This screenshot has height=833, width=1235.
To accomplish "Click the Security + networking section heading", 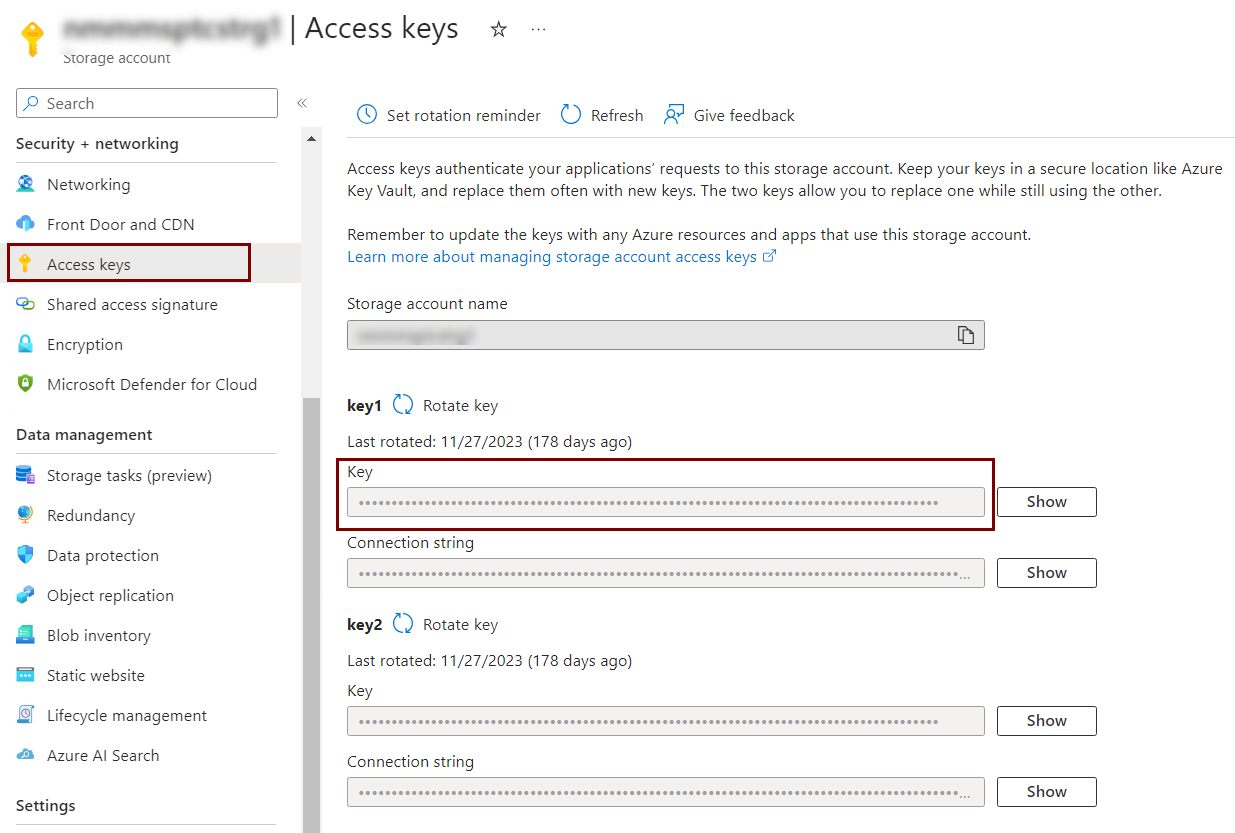I will pyautogui.click(x=97, y=144).
